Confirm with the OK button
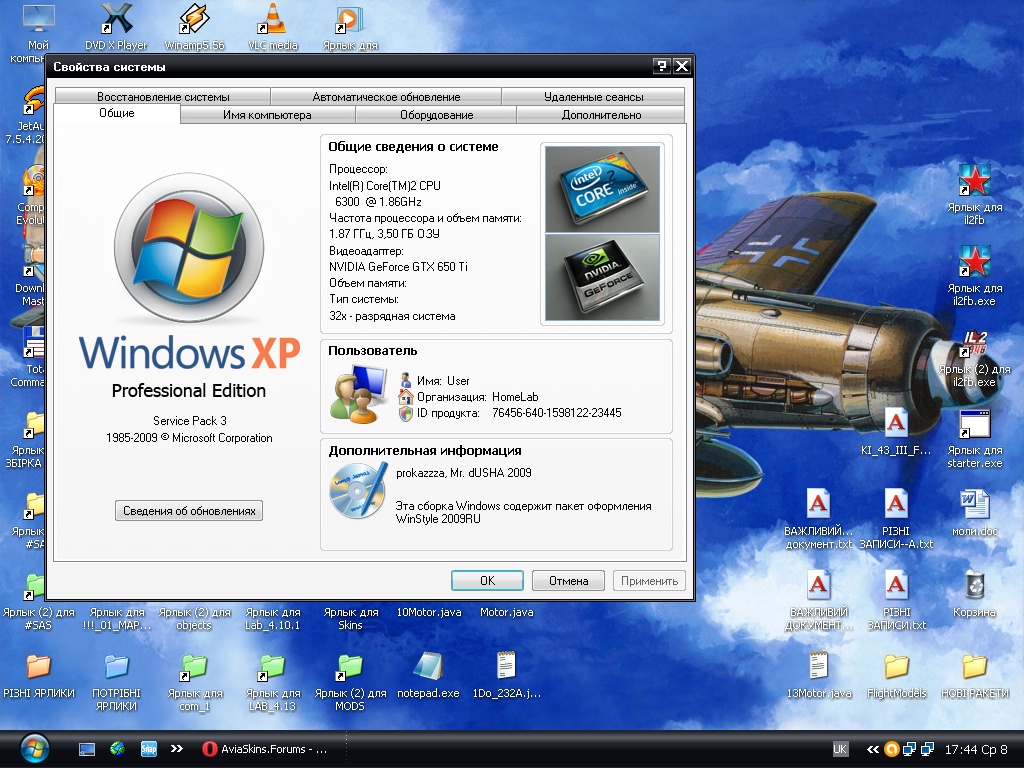 point(487,581)
